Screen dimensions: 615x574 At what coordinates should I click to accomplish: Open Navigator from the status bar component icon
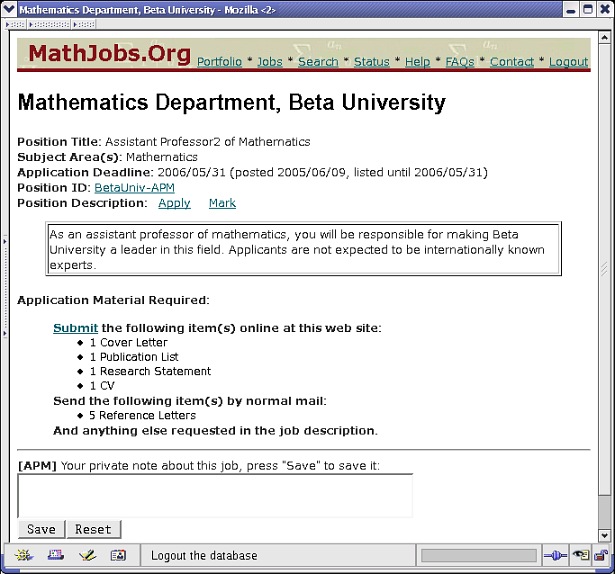(24, 555)
